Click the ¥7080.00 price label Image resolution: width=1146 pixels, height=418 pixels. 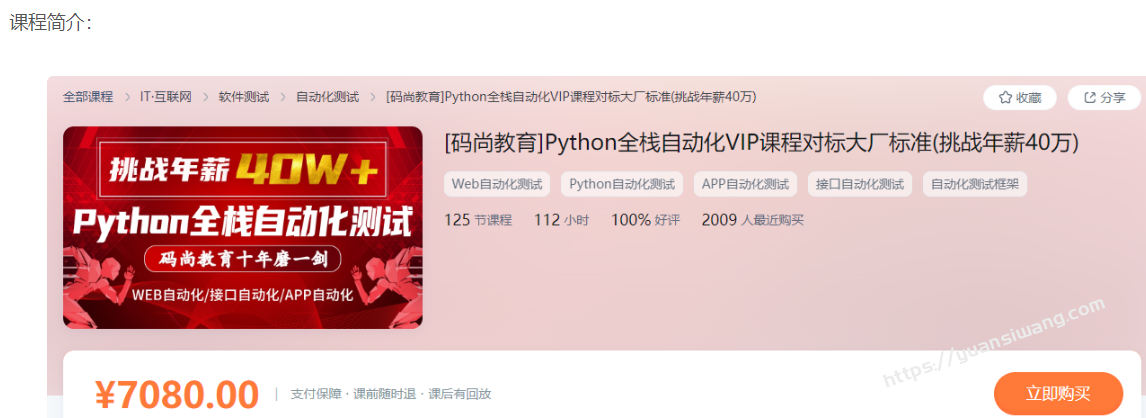pyautogui.click(x=177, y=395)
